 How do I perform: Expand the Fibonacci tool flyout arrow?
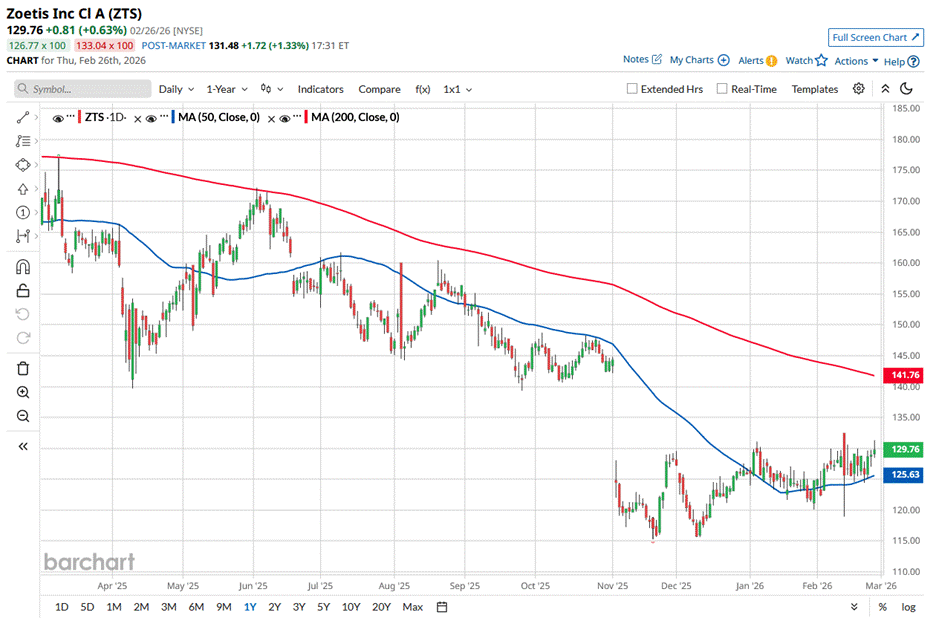pyautogui.click(x=36, y=141)
